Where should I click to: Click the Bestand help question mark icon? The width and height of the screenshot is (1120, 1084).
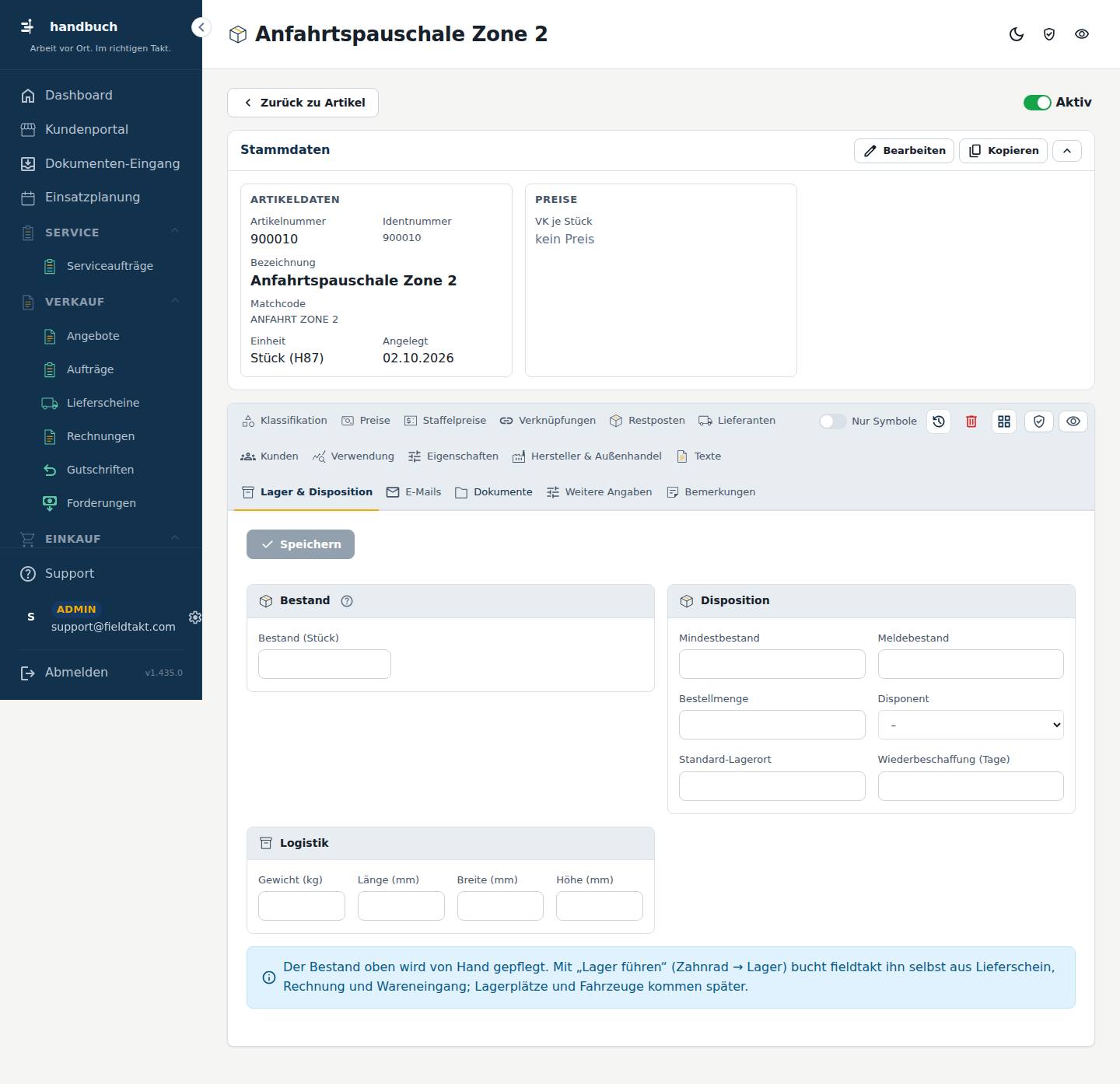pos(347,601)
